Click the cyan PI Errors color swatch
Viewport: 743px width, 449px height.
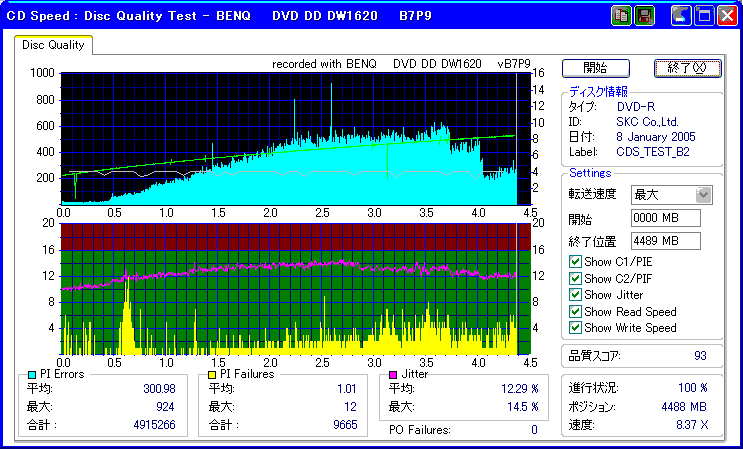(32, 375)
